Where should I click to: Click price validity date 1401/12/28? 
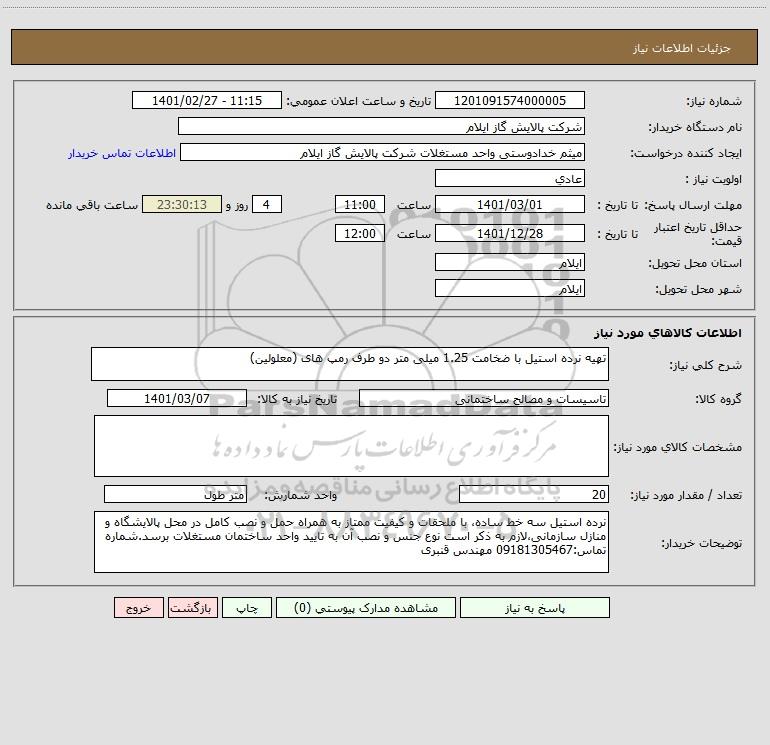coord(510,233)
